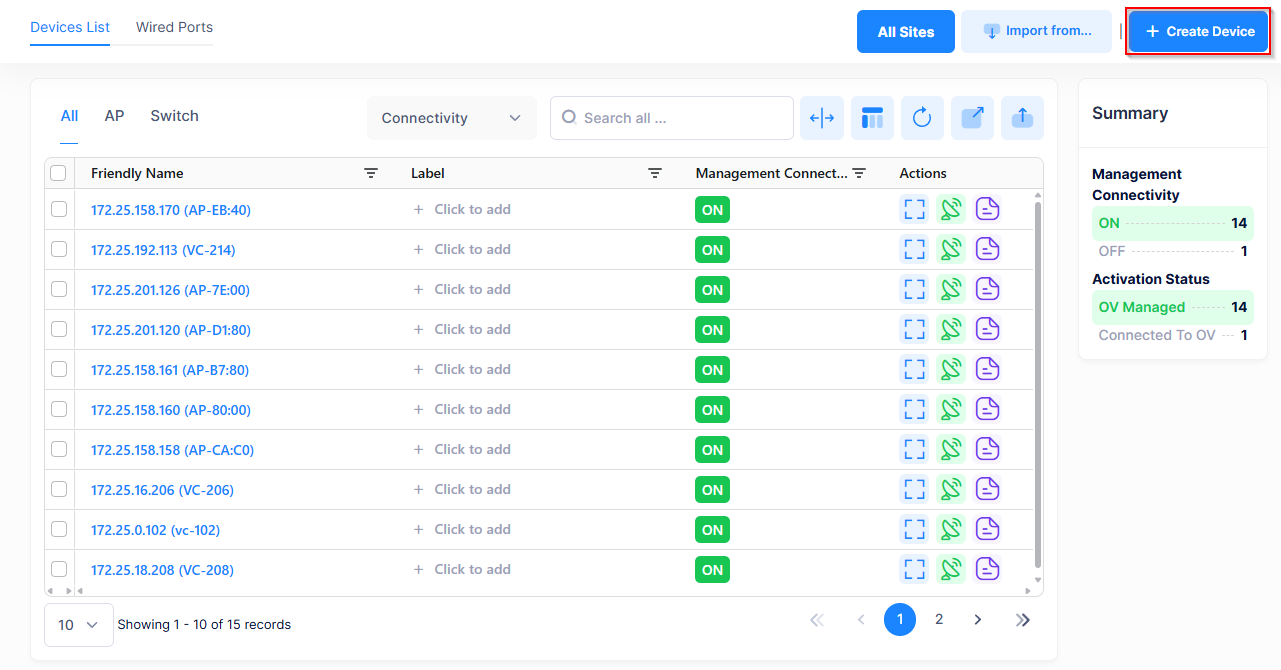Click expand-frame icon for 172.25.201.126 row
Screen dimensions: 1281x670
click(914, 289)
